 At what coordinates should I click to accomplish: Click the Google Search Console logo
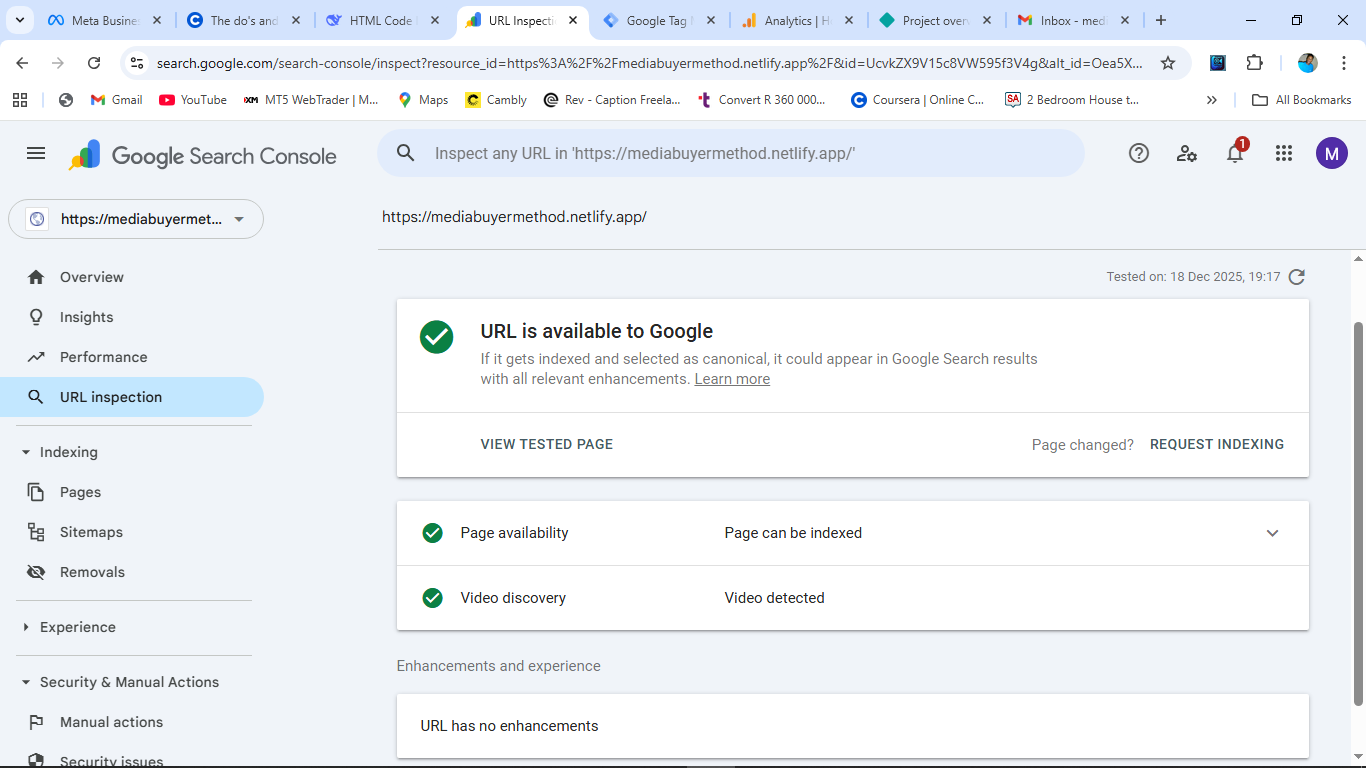(203, 156)
